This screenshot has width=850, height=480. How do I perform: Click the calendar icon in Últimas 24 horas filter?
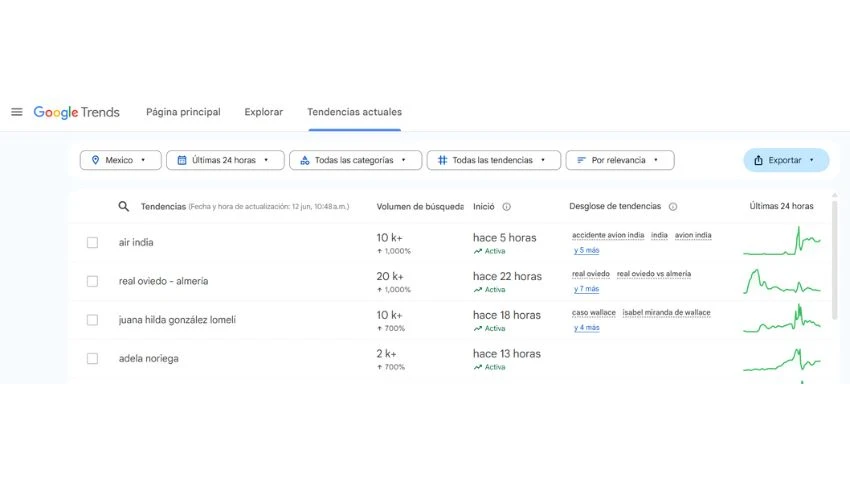(x=182, y=160)
